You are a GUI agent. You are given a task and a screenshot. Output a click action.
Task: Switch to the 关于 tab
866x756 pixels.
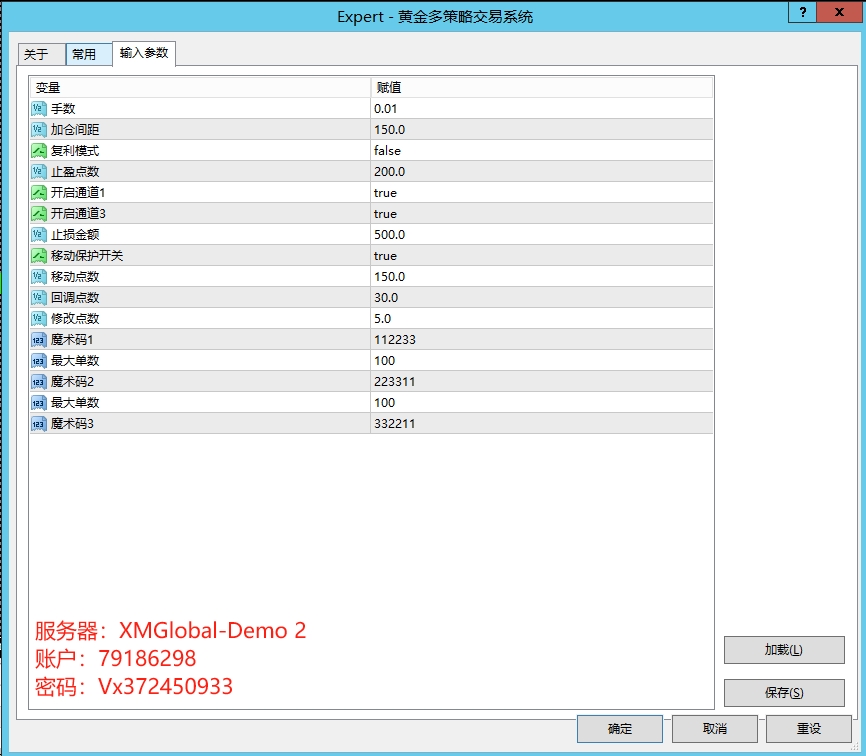pos(37,55)
